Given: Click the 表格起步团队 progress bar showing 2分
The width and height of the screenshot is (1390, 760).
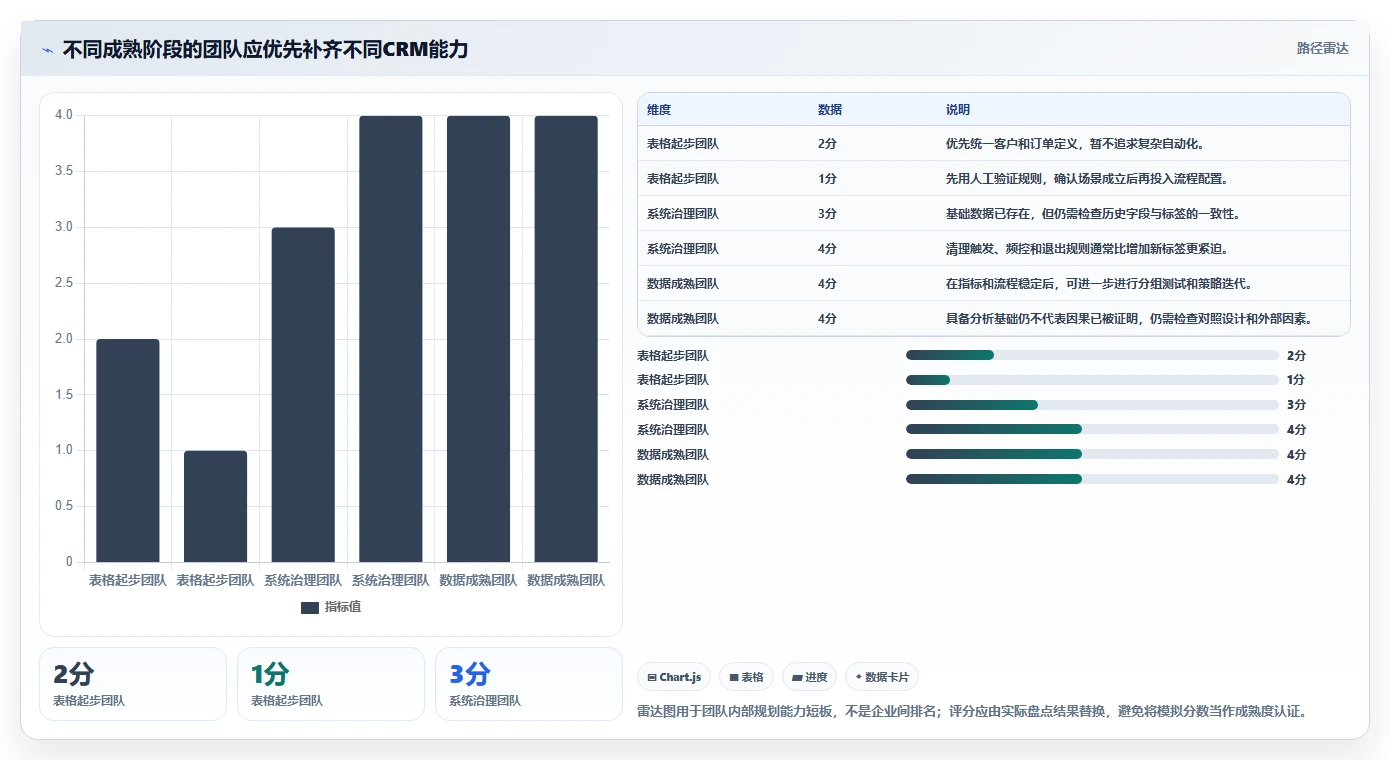Looking at the screenshot, I should pyautogui.click(x=1092, y=355).
